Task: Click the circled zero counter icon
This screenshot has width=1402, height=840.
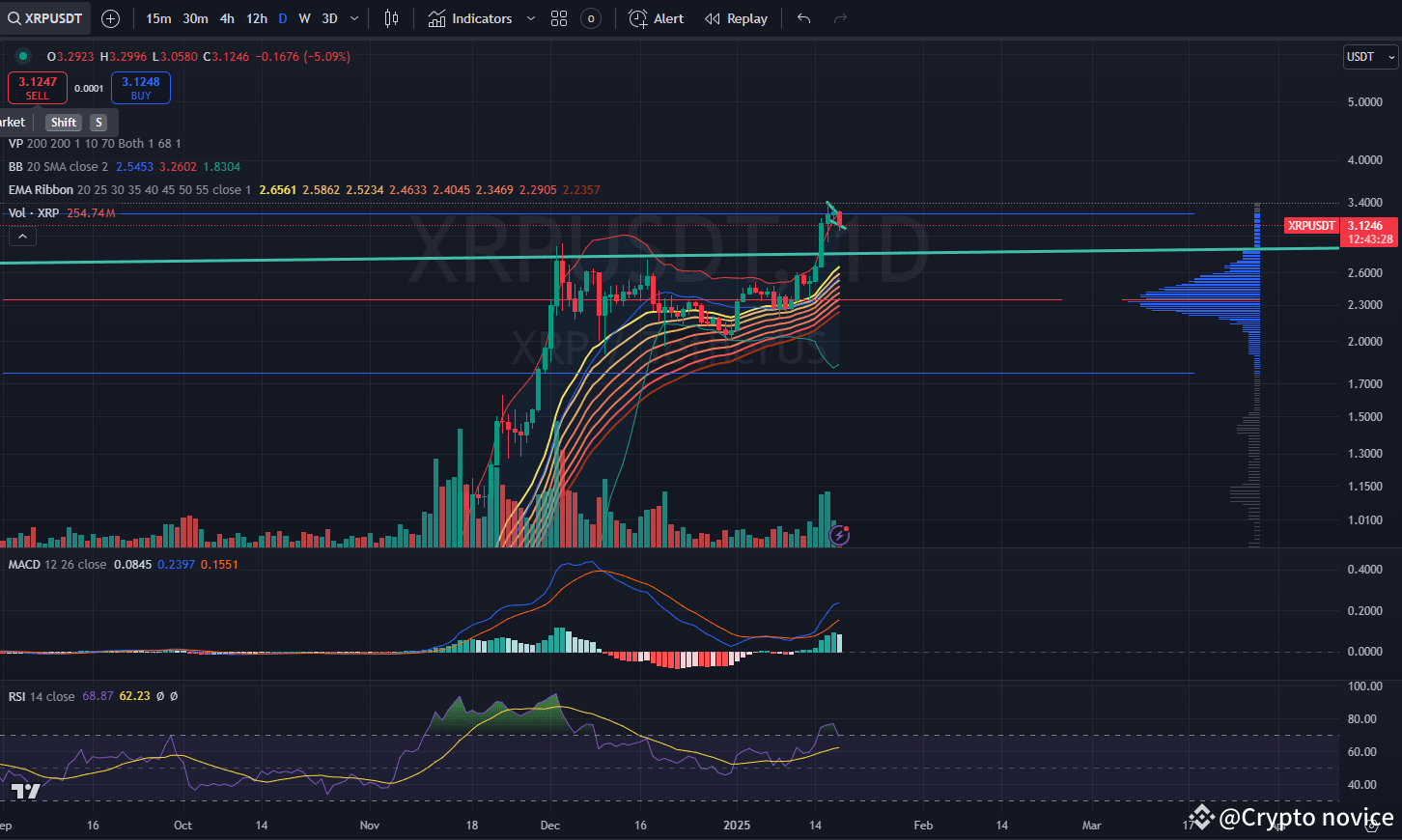Action: (x=589, y=17)
